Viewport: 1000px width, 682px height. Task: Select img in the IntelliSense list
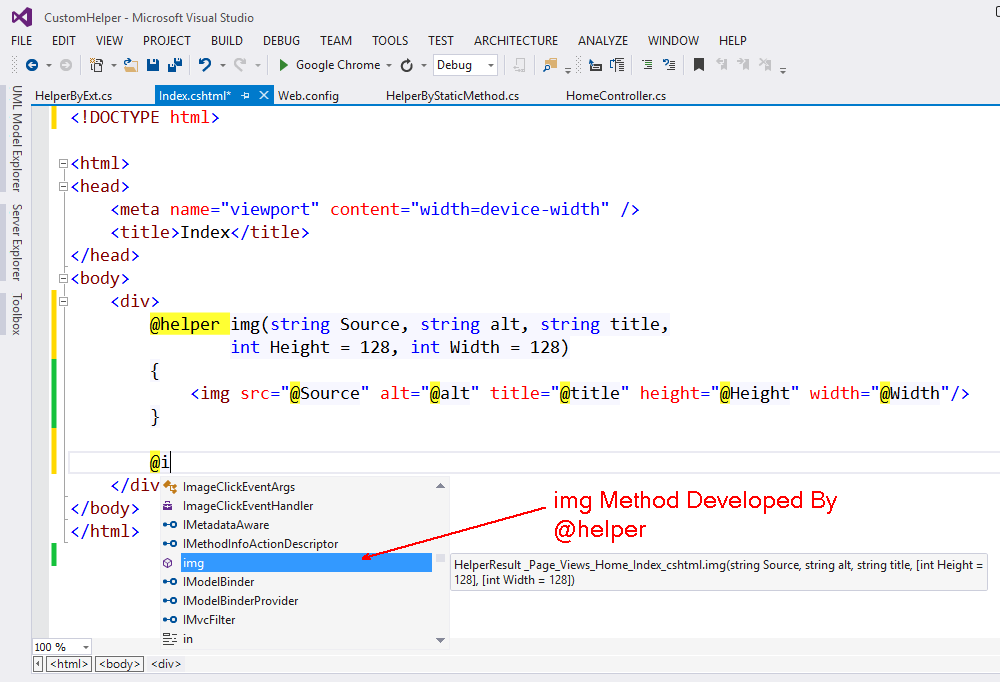(x=194, y=563)
